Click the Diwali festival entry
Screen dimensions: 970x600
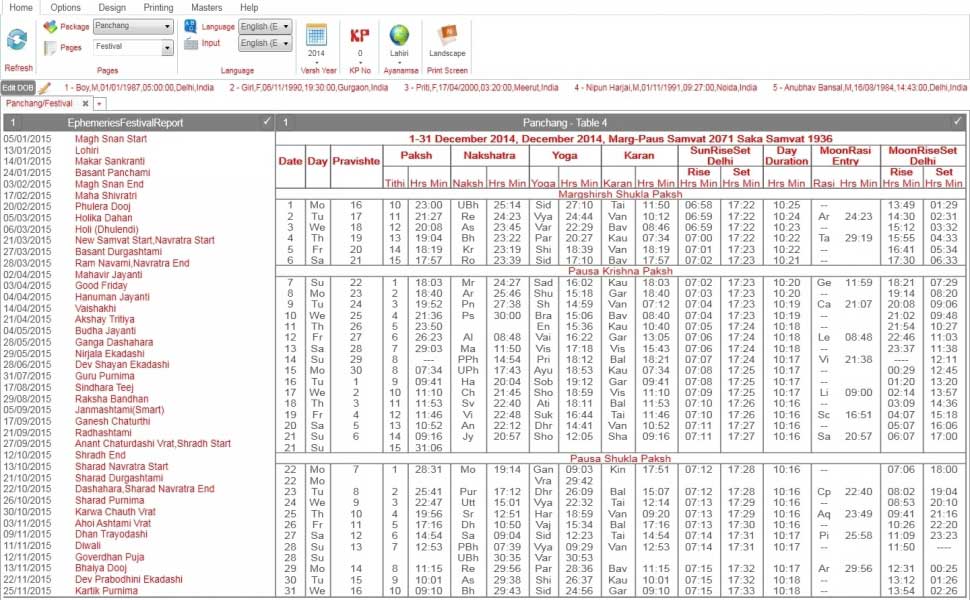tap(87, 546)
